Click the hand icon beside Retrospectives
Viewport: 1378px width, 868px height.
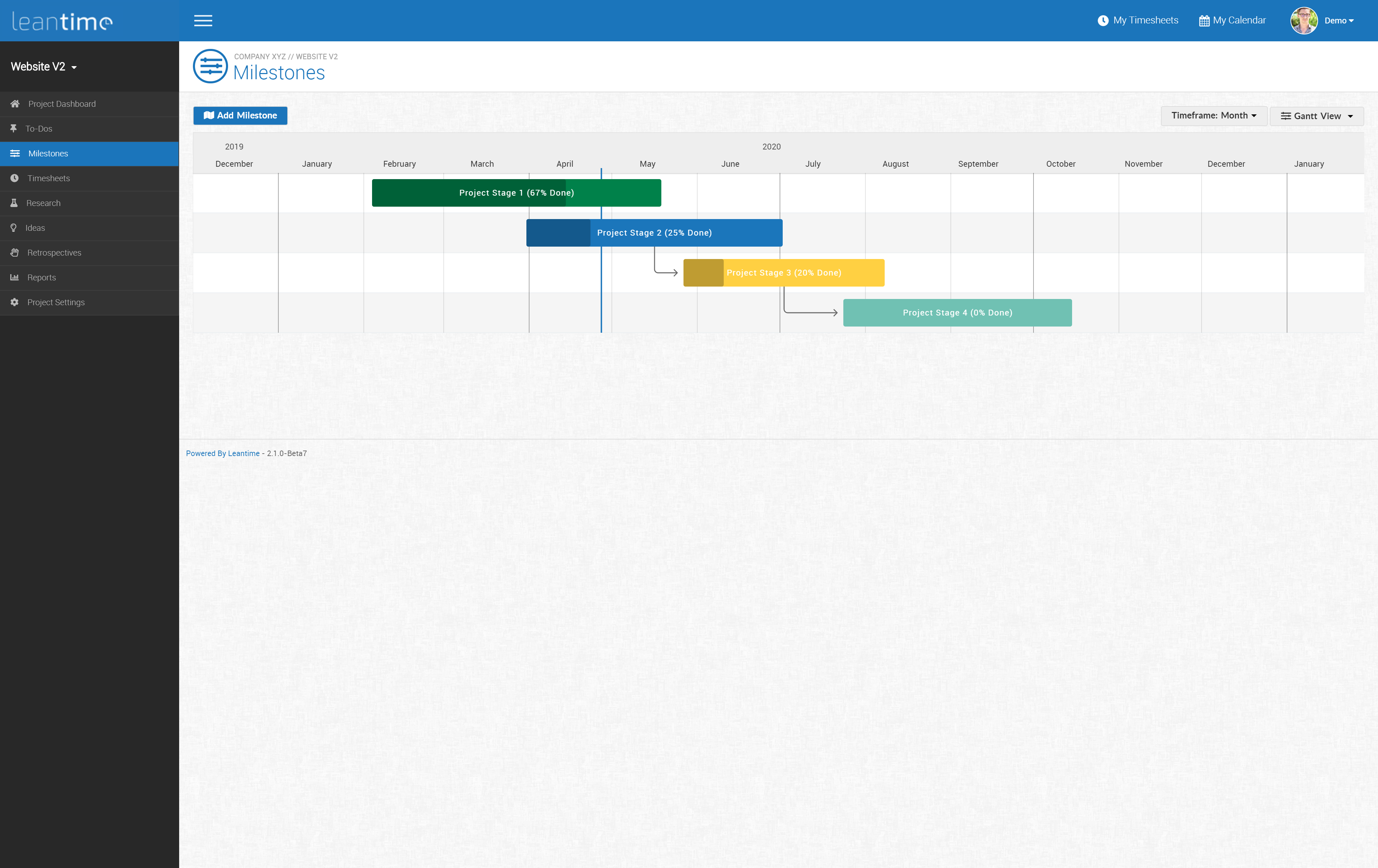(14, 252)
